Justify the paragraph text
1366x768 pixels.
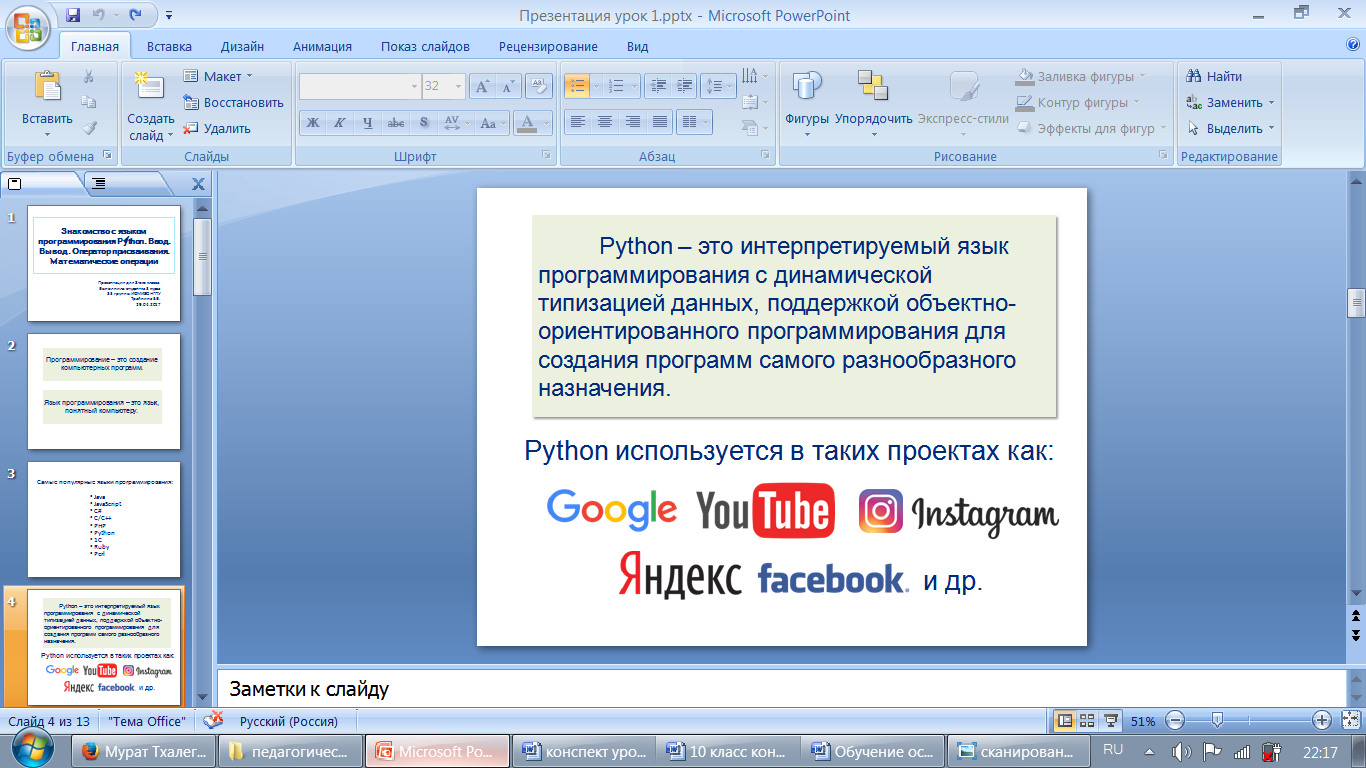pos(659,122)
